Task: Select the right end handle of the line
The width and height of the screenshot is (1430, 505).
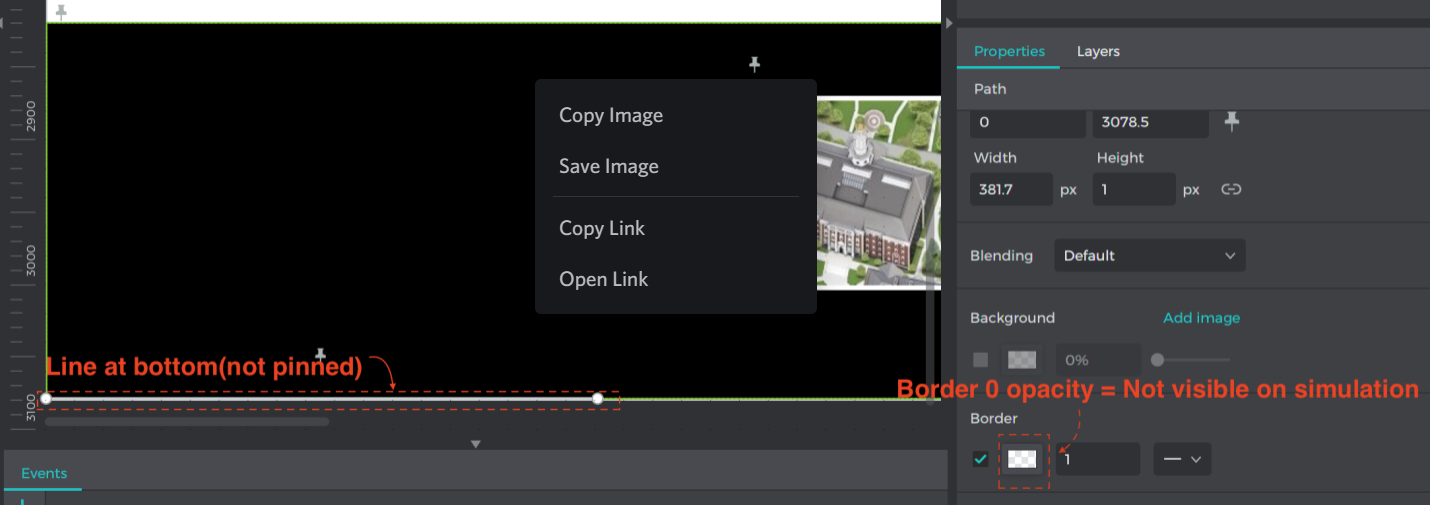Action: click(x=597, y=399)
